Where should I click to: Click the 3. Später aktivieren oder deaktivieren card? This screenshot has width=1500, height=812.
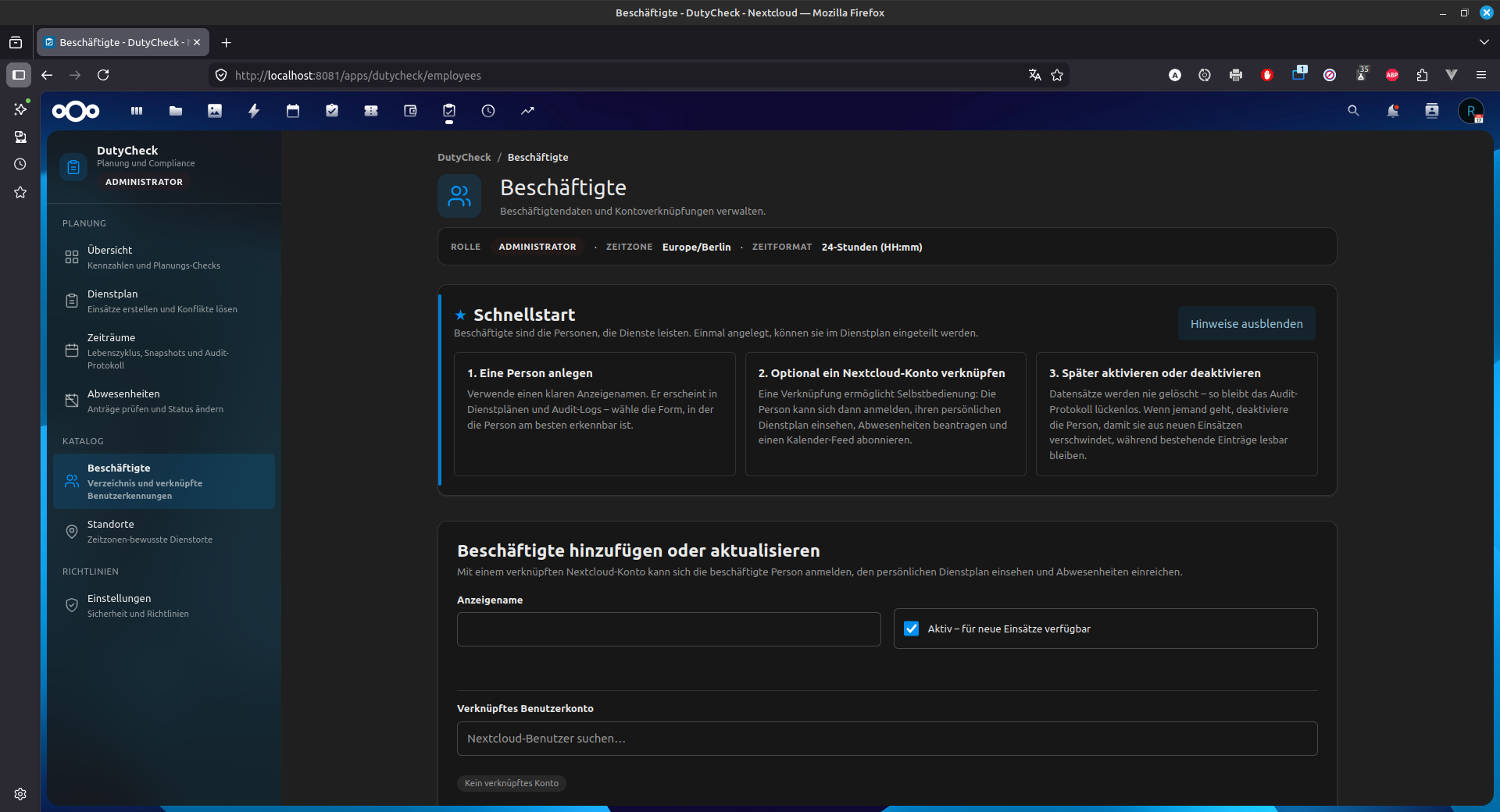1177,414
